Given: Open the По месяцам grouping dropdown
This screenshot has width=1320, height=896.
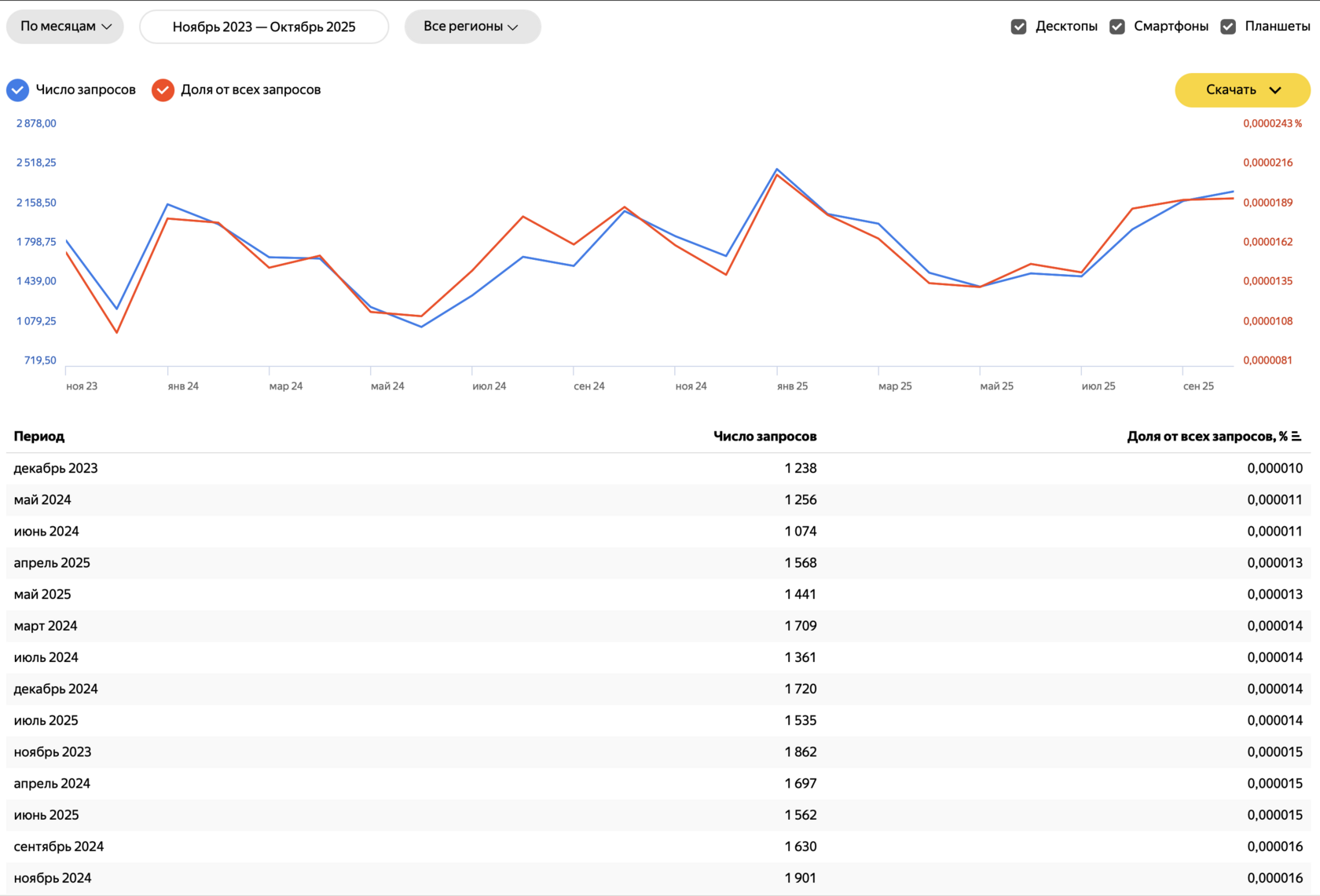Looking at the screenshot, I should pos(65,27).
